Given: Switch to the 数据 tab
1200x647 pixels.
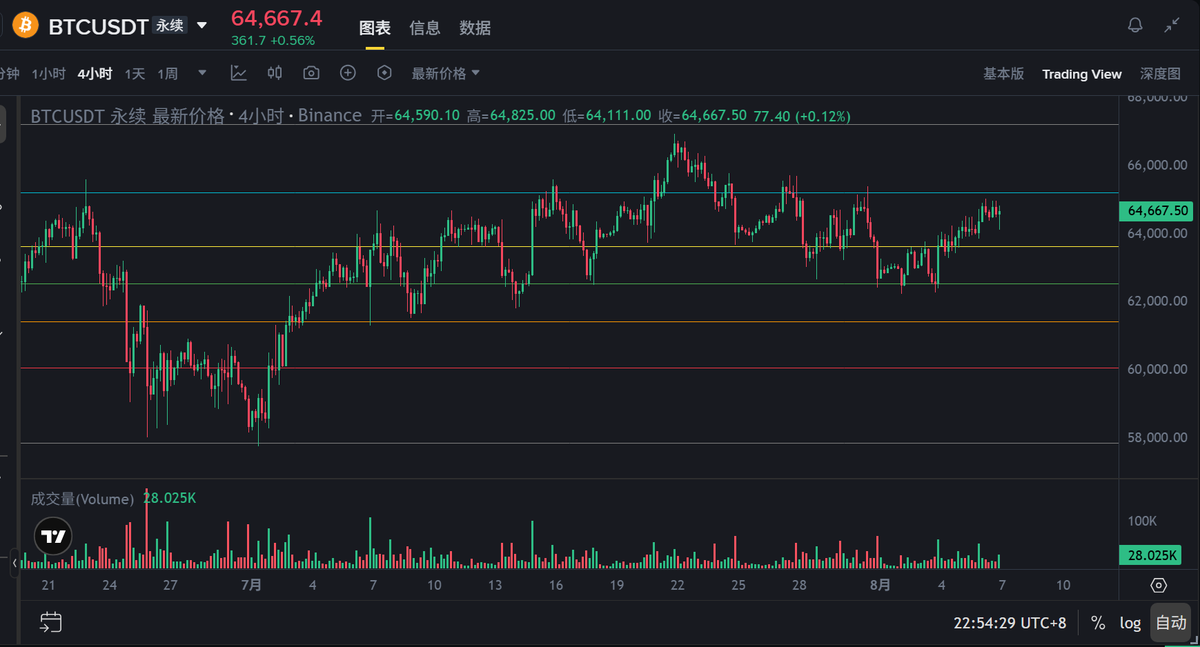Looking at the screenshot, I should tap(475, 28).
